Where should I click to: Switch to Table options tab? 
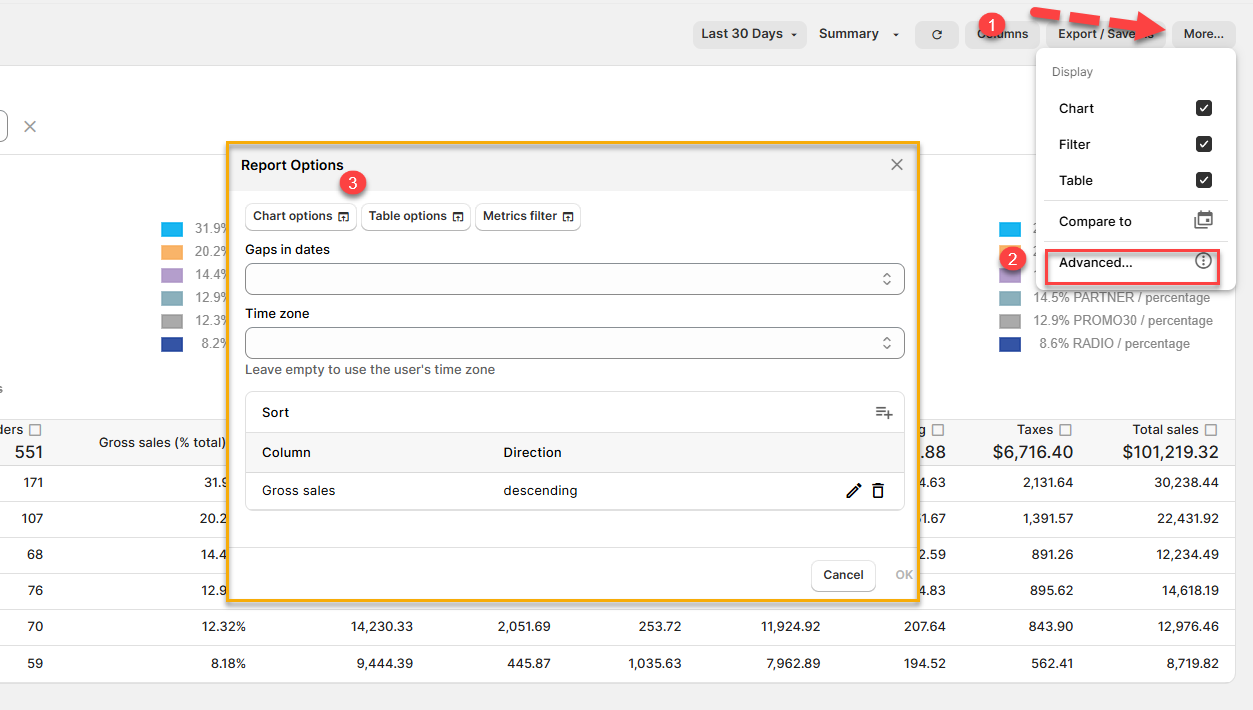(415, 216)
